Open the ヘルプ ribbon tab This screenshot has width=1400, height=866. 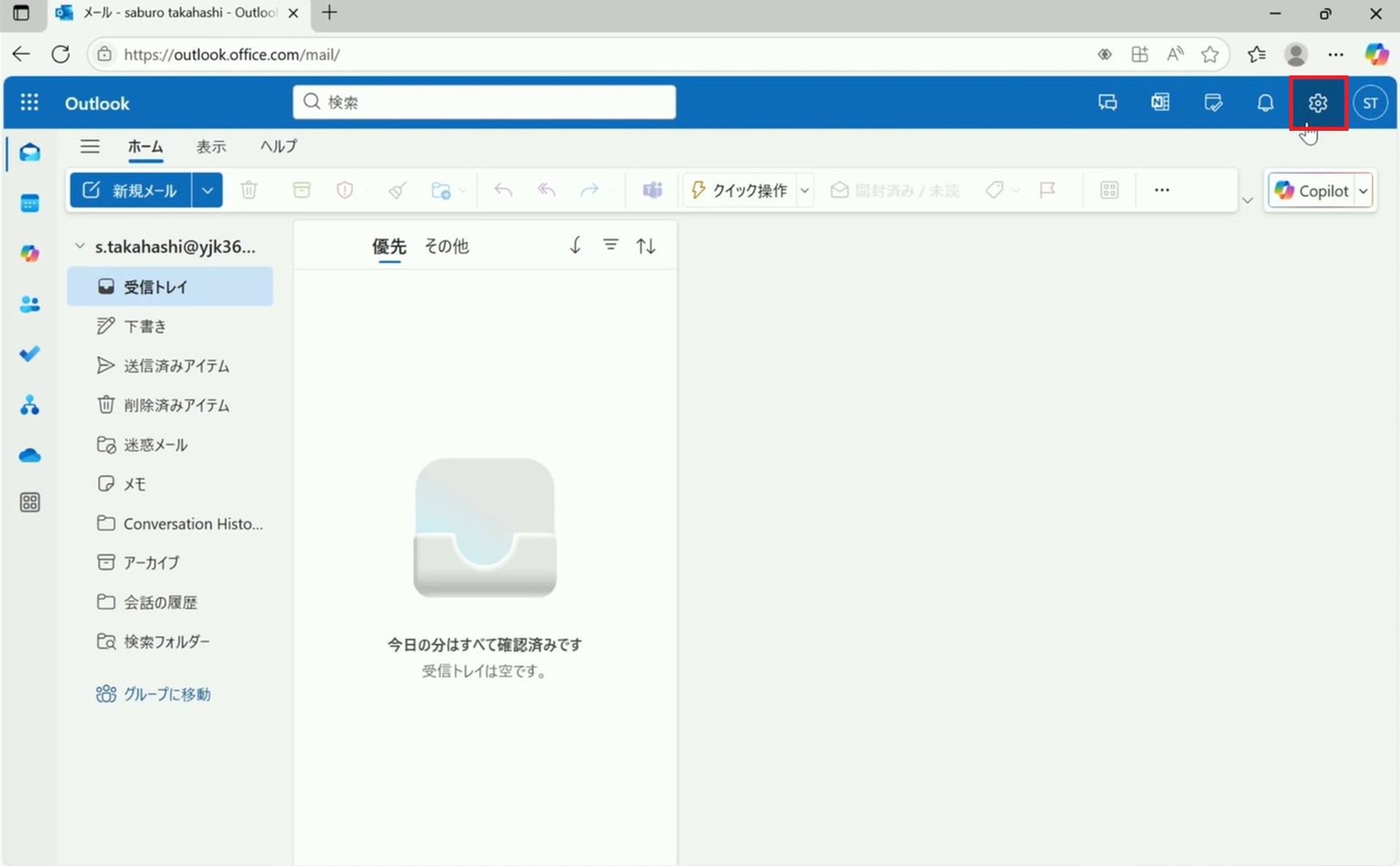tap(279, 147)
